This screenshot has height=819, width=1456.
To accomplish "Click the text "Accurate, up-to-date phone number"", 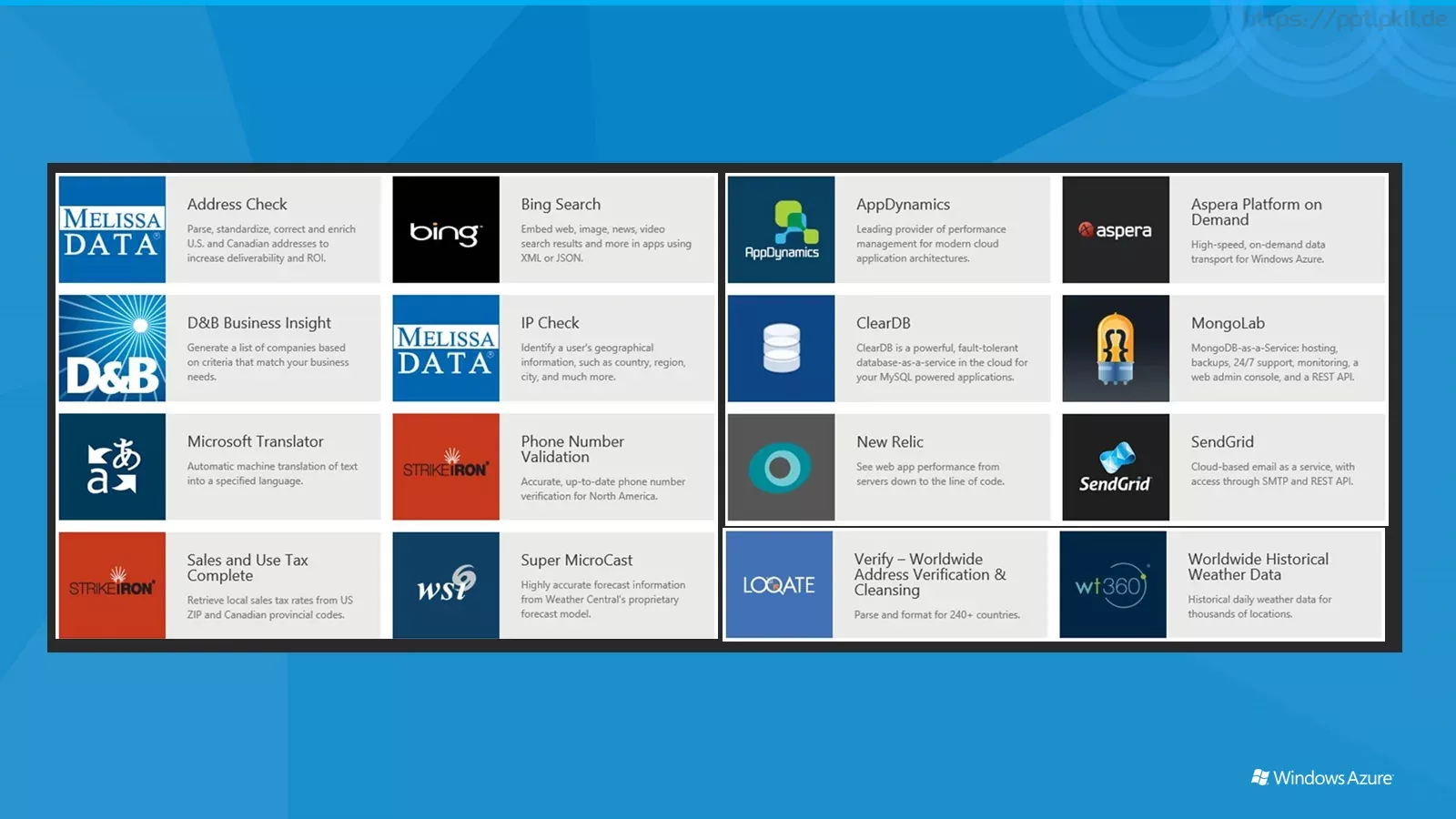I will [603, 481].
